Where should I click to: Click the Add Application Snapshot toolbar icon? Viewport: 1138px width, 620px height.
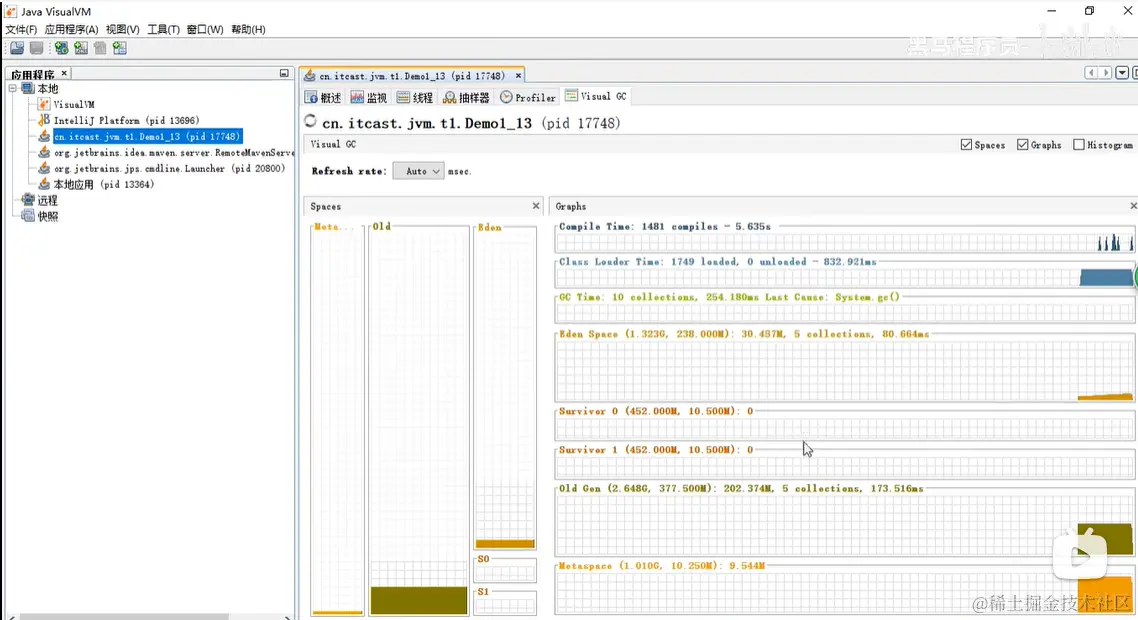(x=120, y=48)
